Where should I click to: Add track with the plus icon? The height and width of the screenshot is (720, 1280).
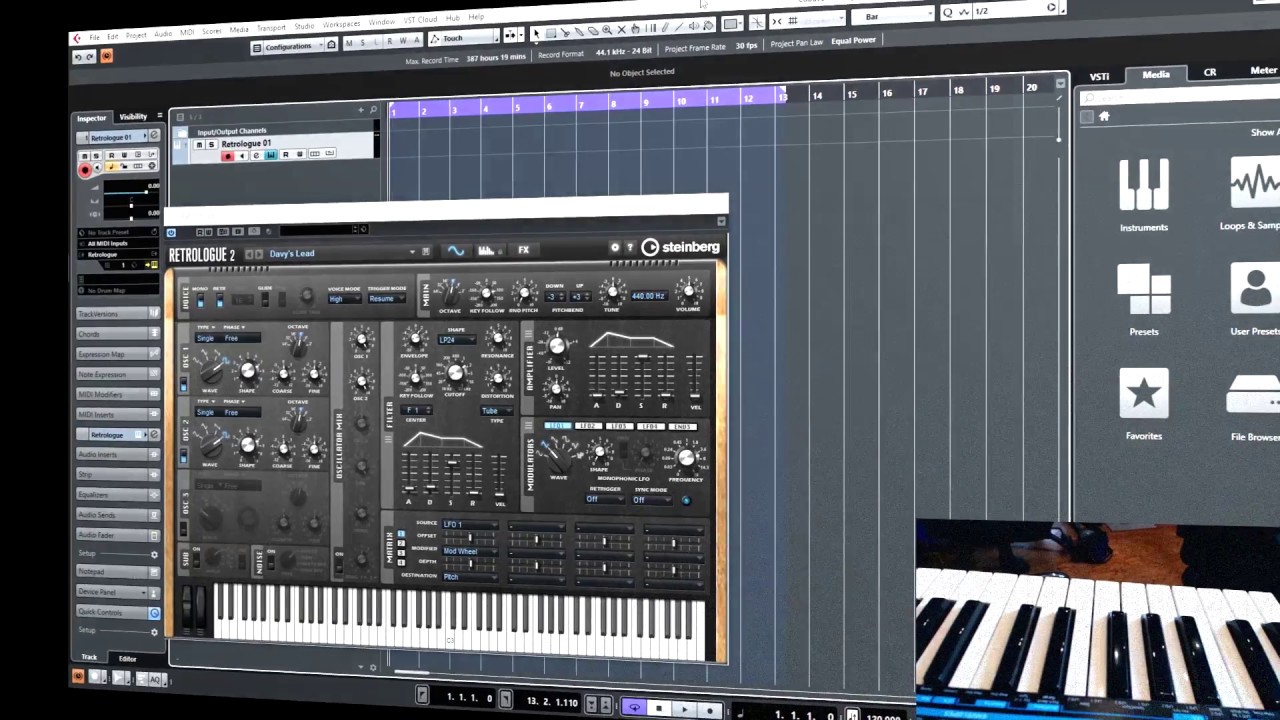[361, 110]
